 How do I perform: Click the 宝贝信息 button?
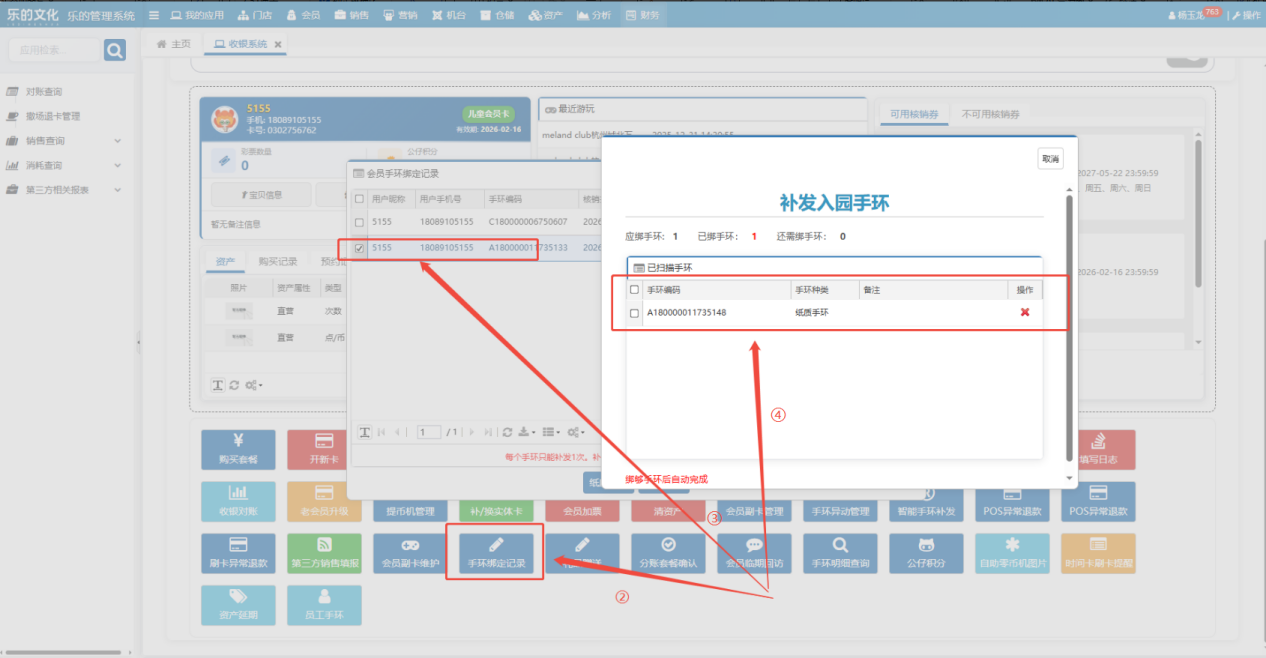coord(261,194)
